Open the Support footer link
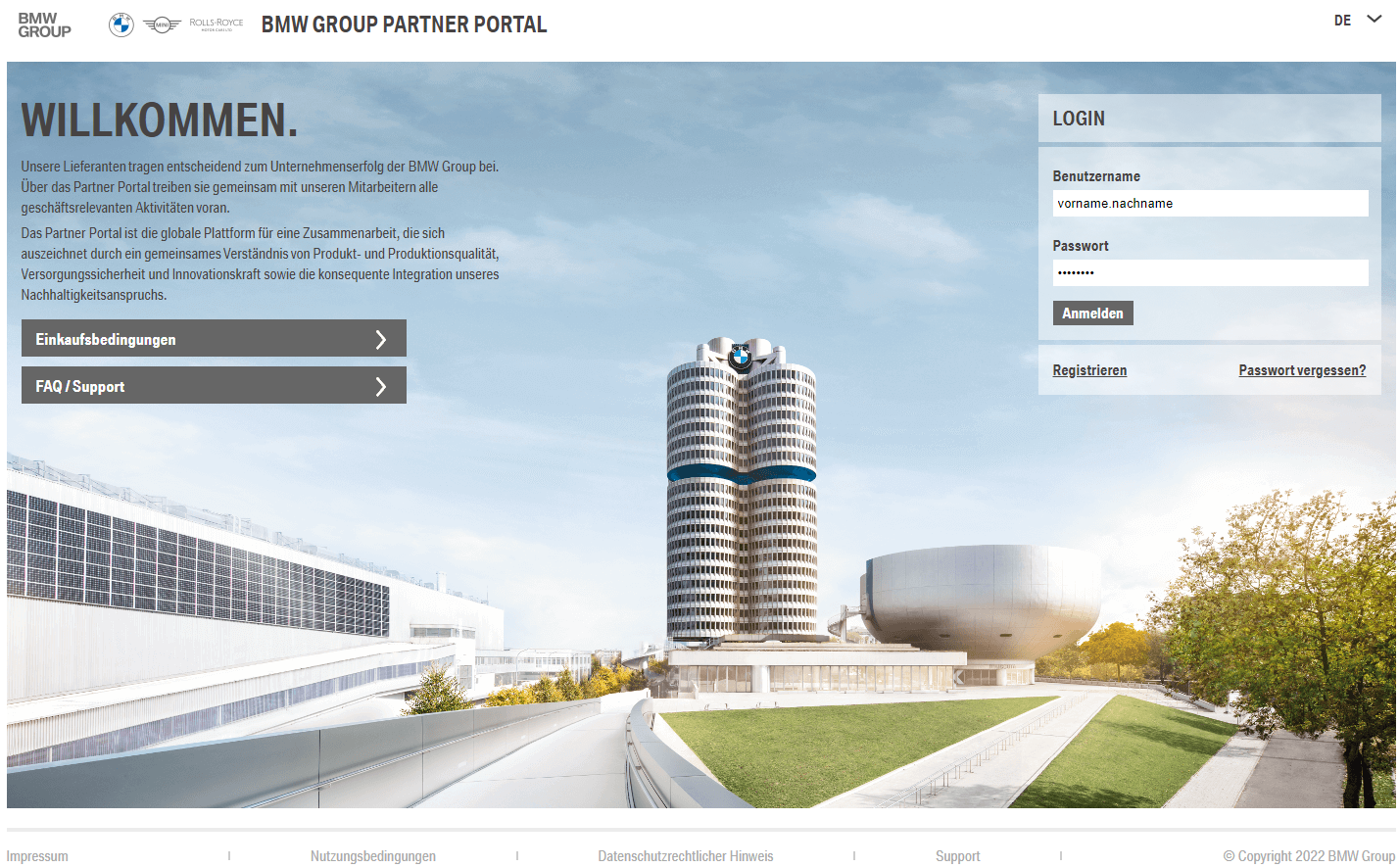 pyautogui.click(x=957, y=856)
